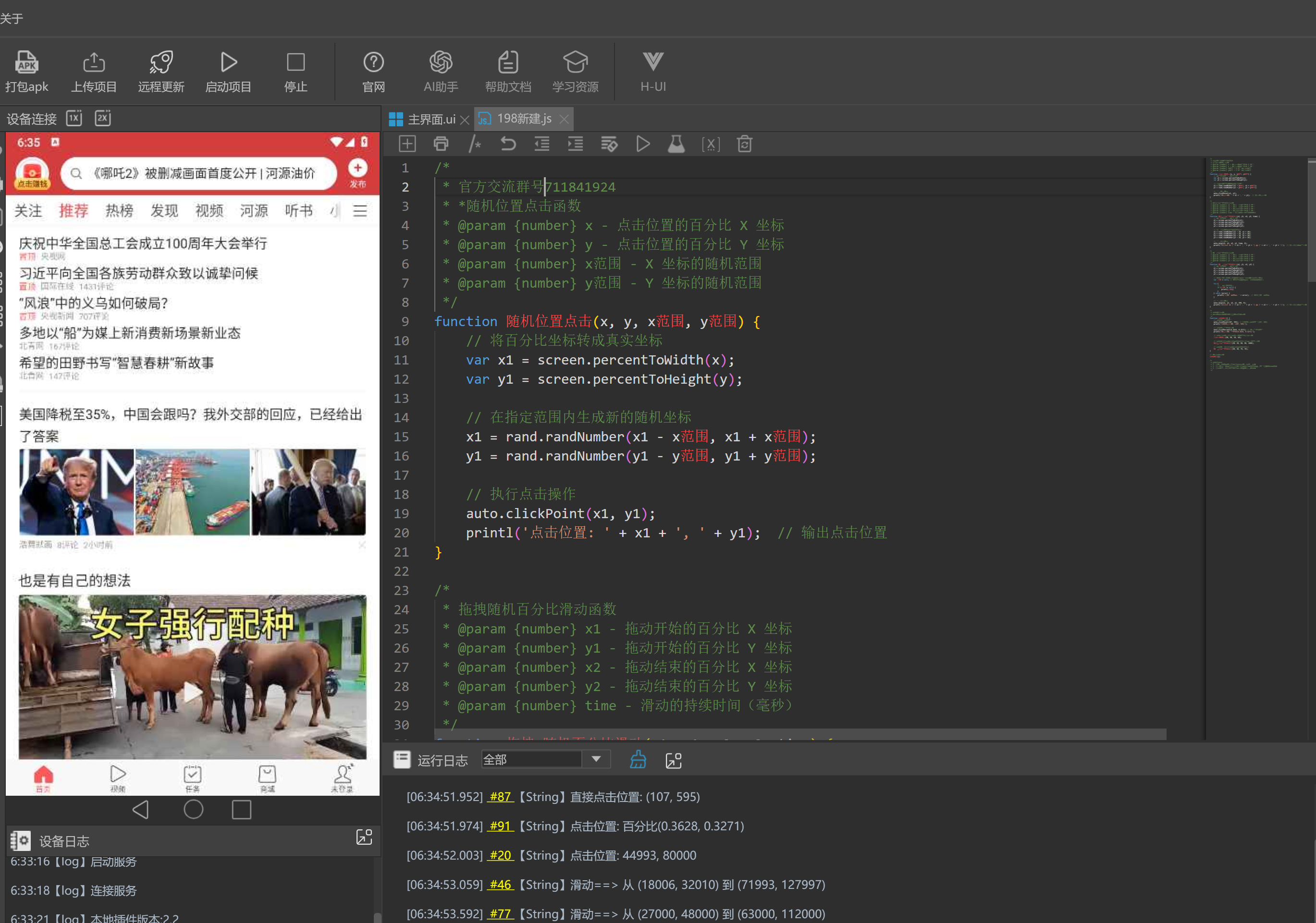The image size is (1316, 923).
Task: Open the Trump fist news thumbnail
Action: click(x=76, y=492)
